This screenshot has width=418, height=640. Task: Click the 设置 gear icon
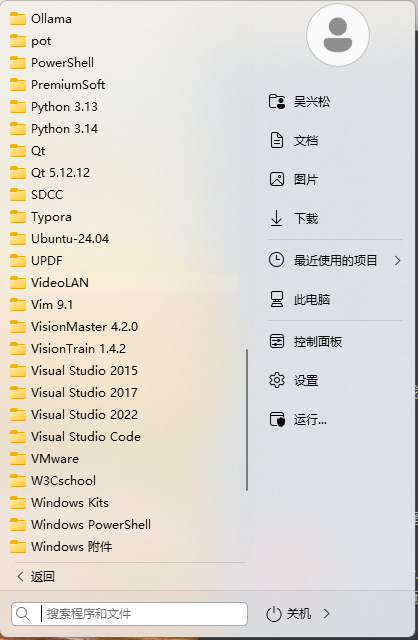(277, 380)
